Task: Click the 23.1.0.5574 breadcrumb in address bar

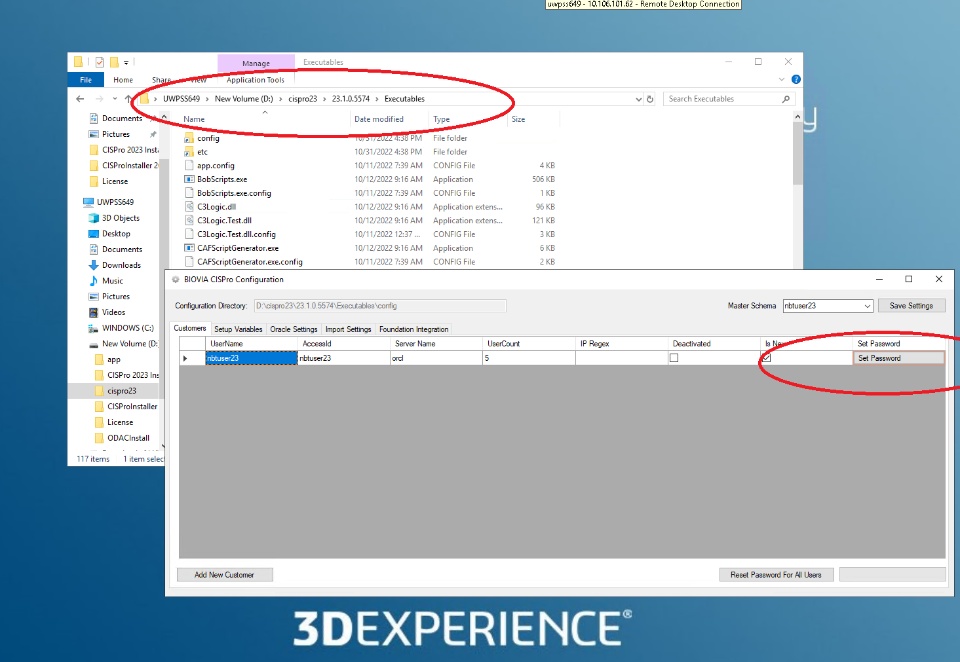Action: [x=351, y=99]
